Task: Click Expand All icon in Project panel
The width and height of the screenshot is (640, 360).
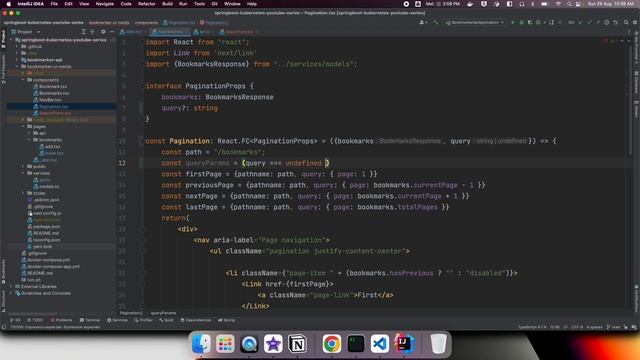Action: click(84, 32)
